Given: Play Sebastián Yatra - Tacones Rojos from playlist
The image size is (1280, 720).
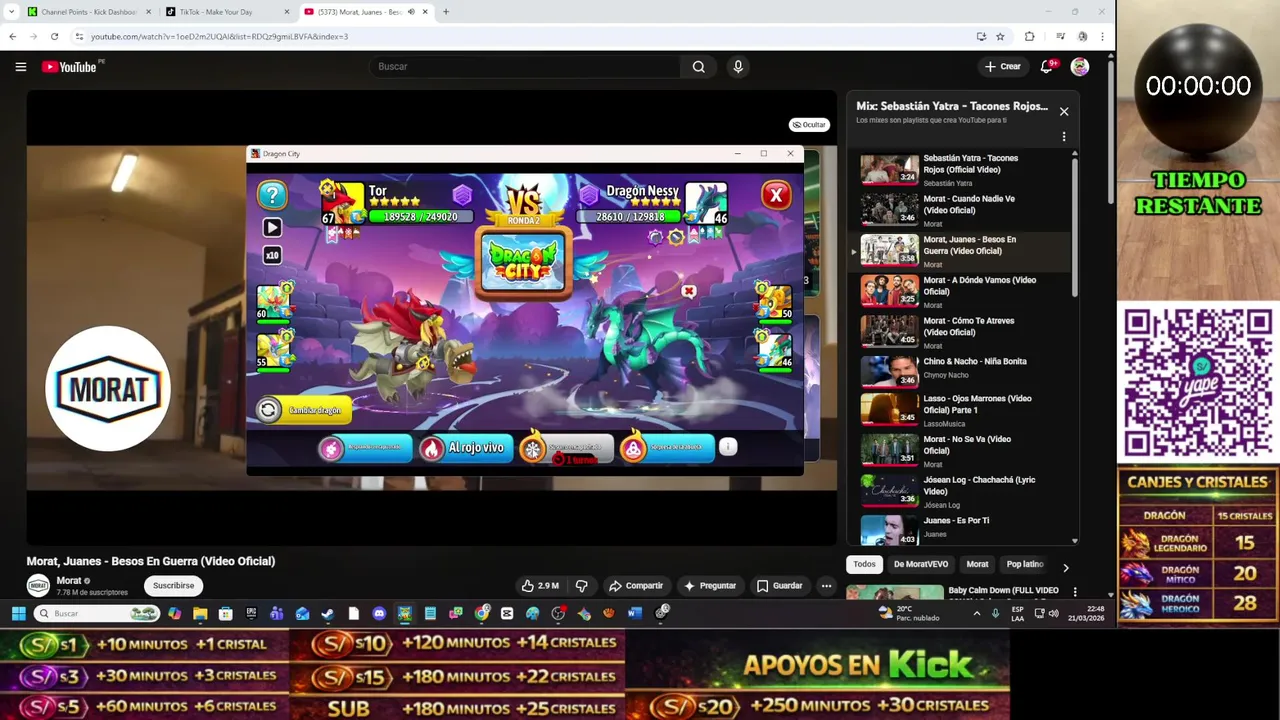Looking at the screenshot, I should click(x=960, y=170).
